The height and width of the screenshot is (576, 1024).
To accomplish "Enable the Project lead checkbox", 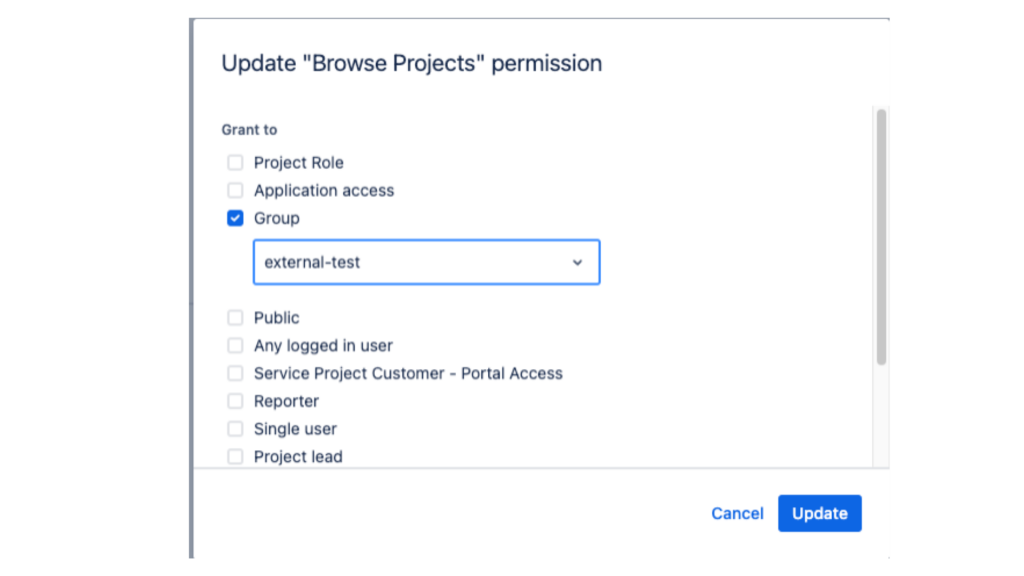I will 235,457.
